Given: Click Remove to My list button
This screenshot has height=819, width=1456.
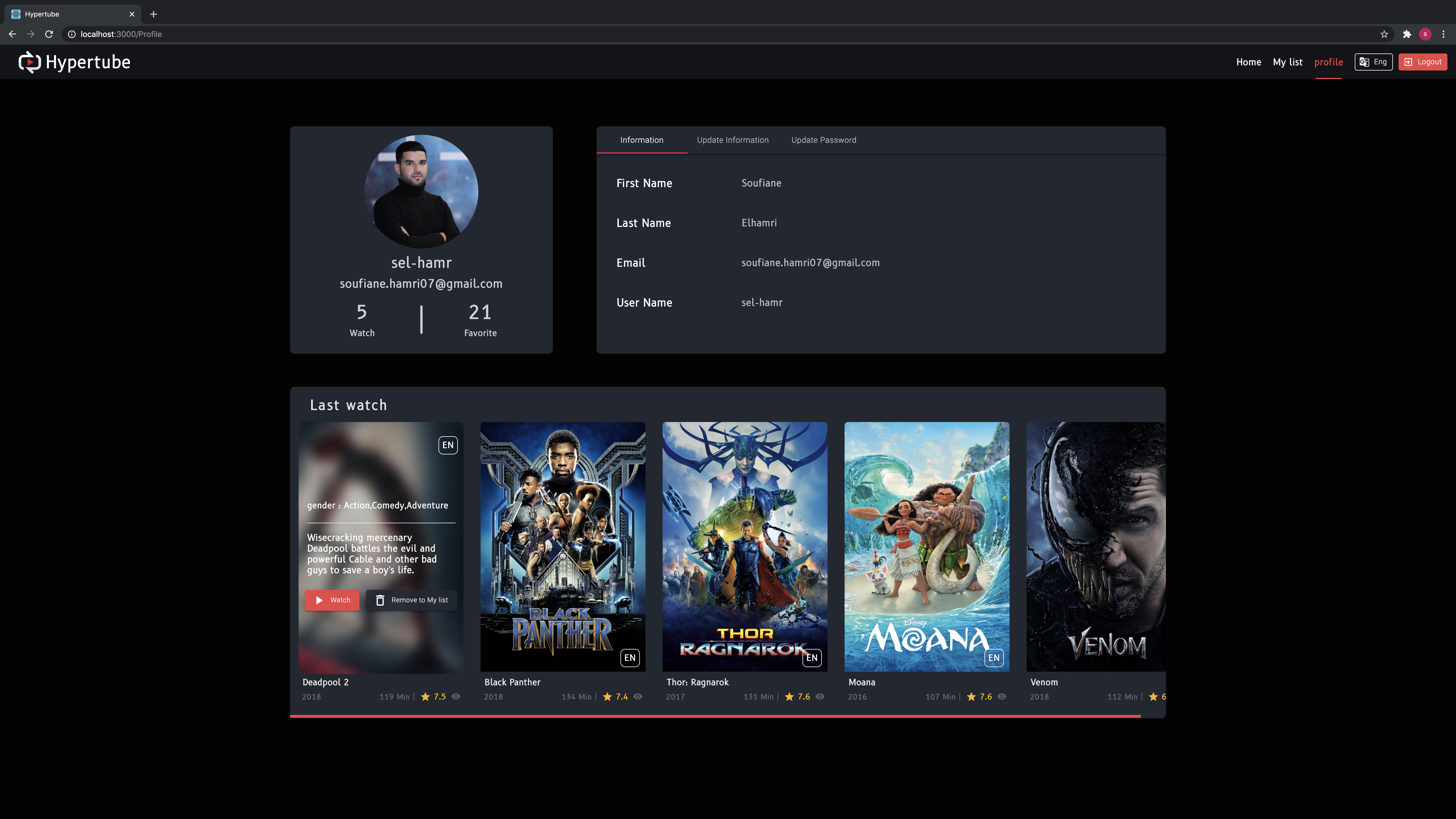Looking at the screenshot, I should coord(411,600).
